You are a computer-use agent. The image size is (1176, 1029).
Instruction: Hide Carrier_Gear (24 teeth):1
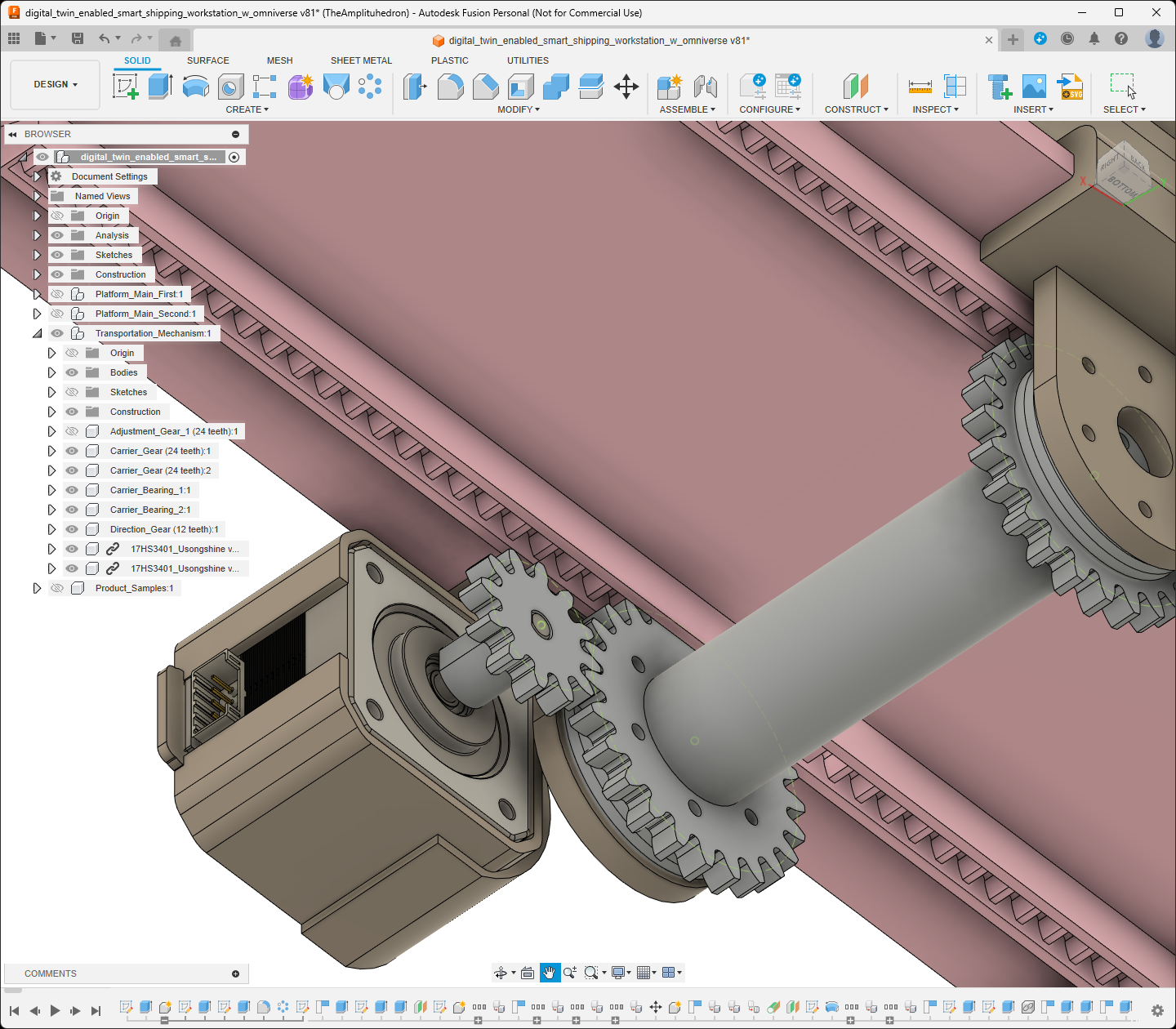coord(72,451)
